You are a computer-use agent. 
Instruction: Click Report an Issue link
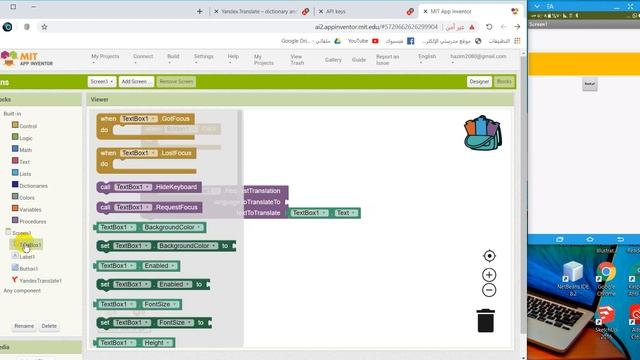coord(387,60)
